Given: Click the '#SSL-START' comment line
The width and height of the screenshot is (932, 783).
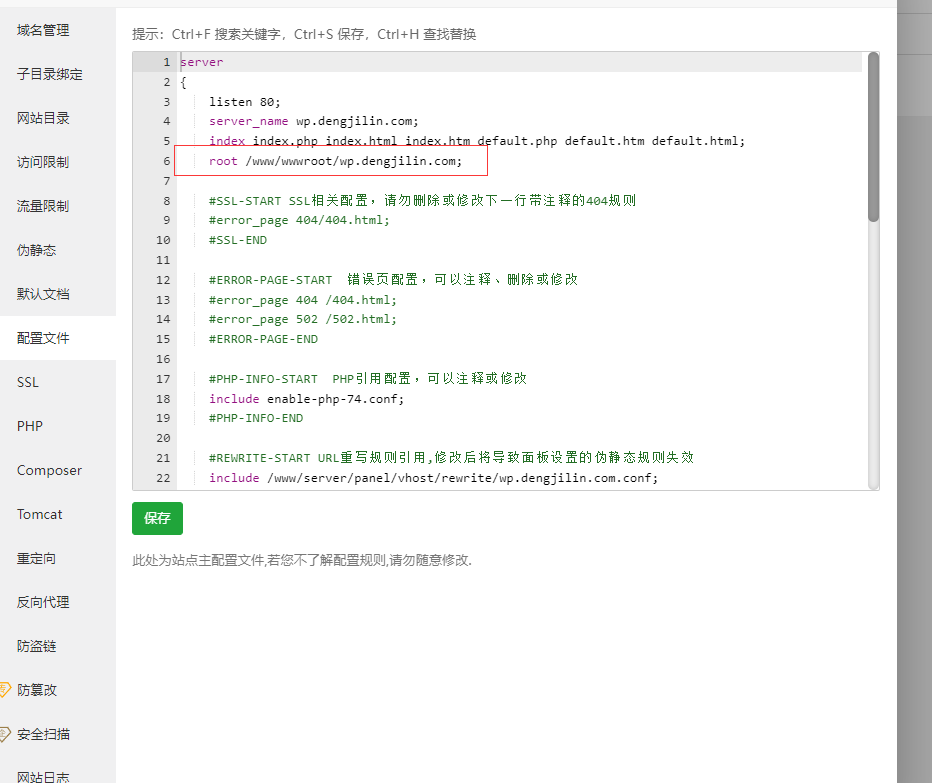Looking at the screenshot, I should [422, 200].
